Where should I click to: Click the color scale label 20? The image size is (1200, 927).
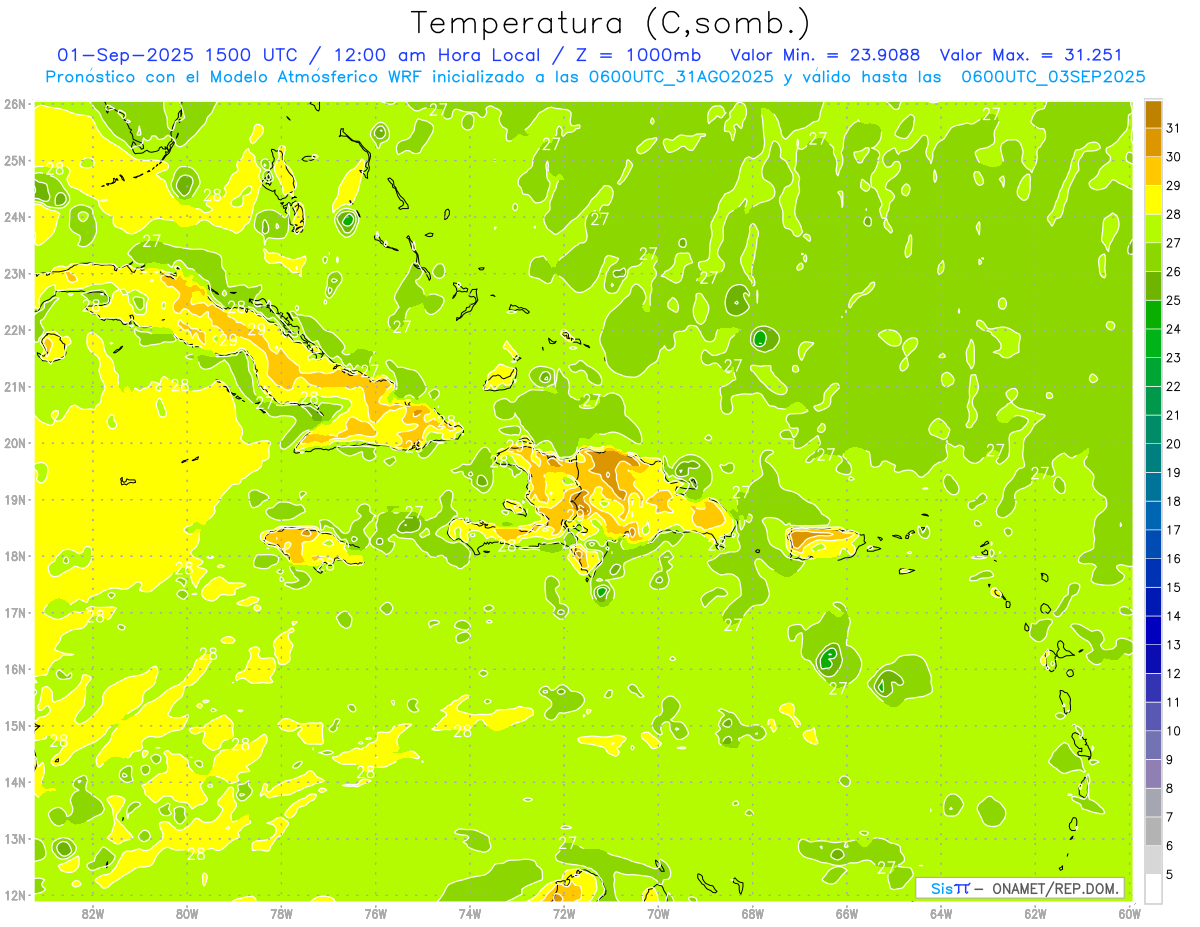[x=1173, y=444]
